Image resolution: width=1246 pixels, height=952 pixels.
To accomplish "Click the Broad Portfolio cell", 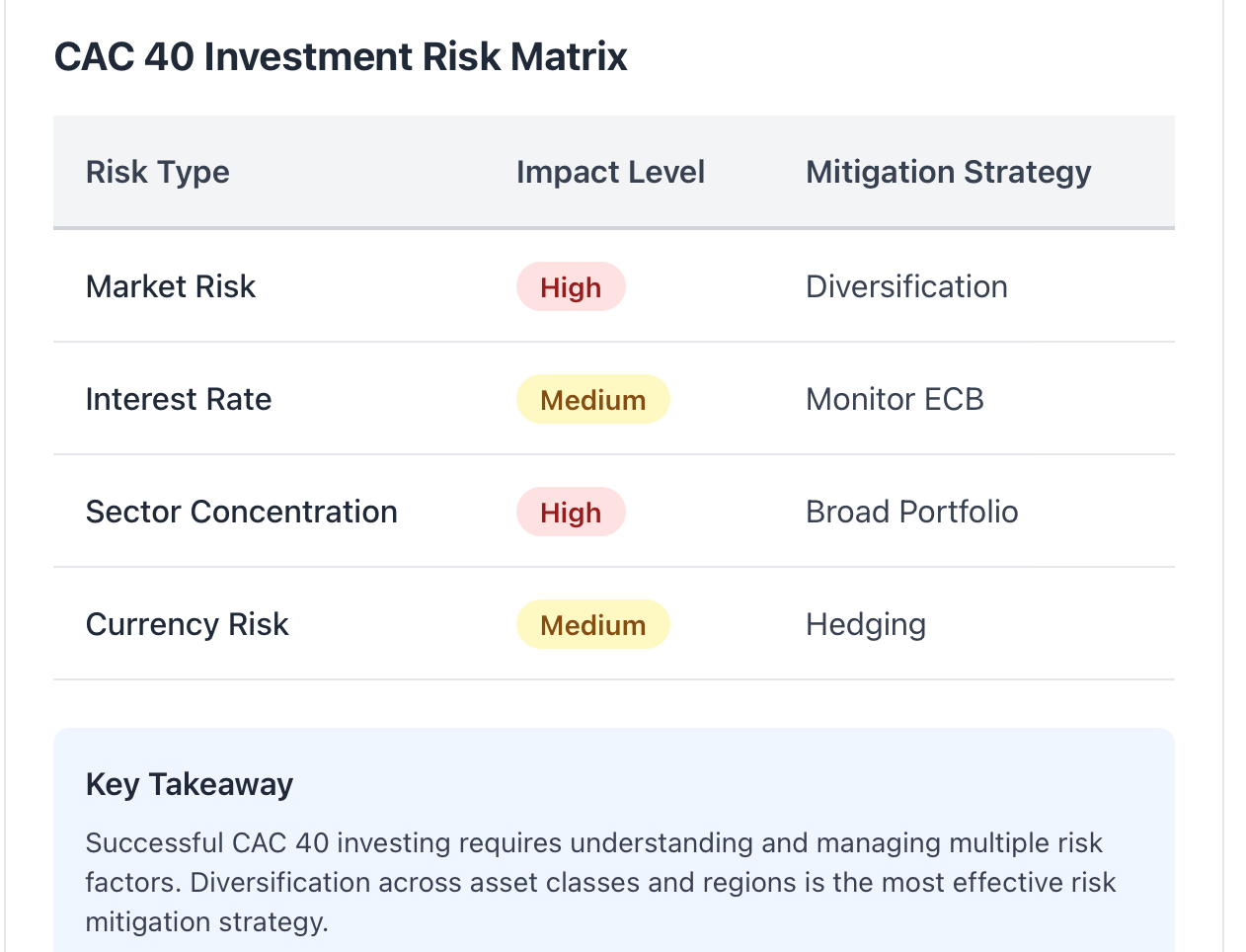I will (x=911, y=512).
